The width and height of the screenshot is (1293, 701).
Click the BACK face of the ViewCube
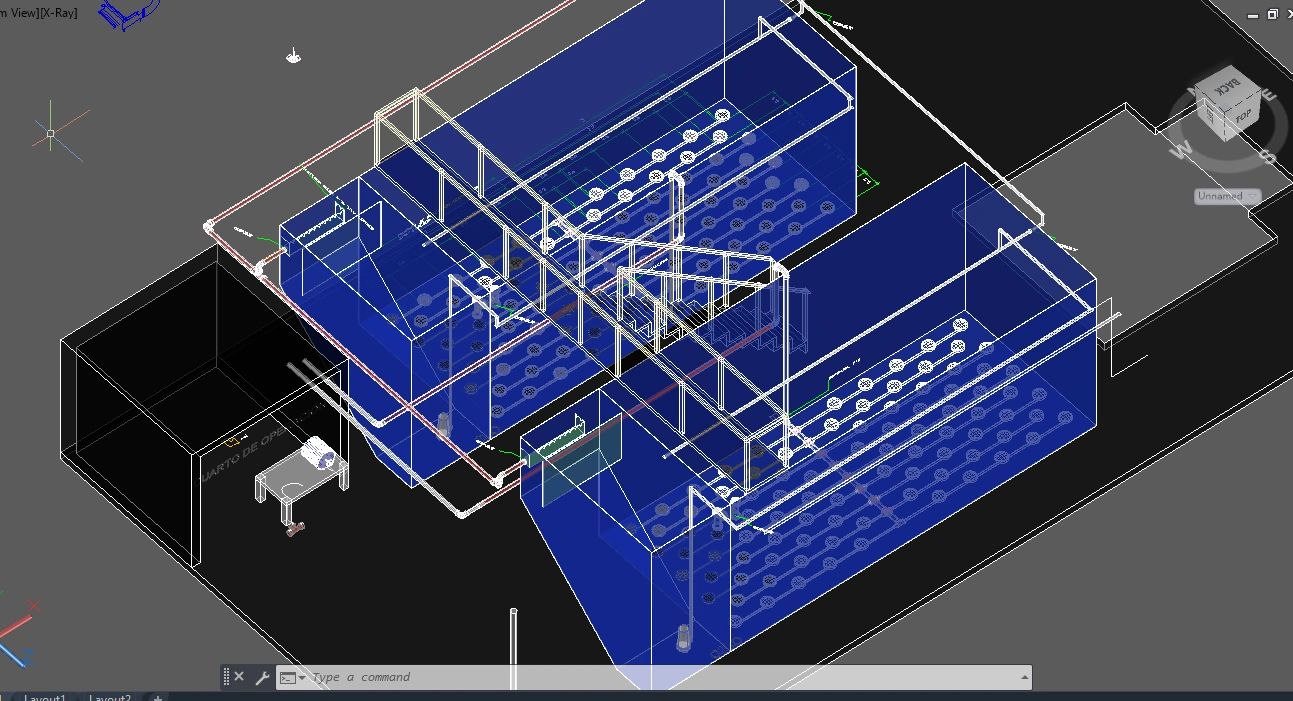(x=1227, y=86)
